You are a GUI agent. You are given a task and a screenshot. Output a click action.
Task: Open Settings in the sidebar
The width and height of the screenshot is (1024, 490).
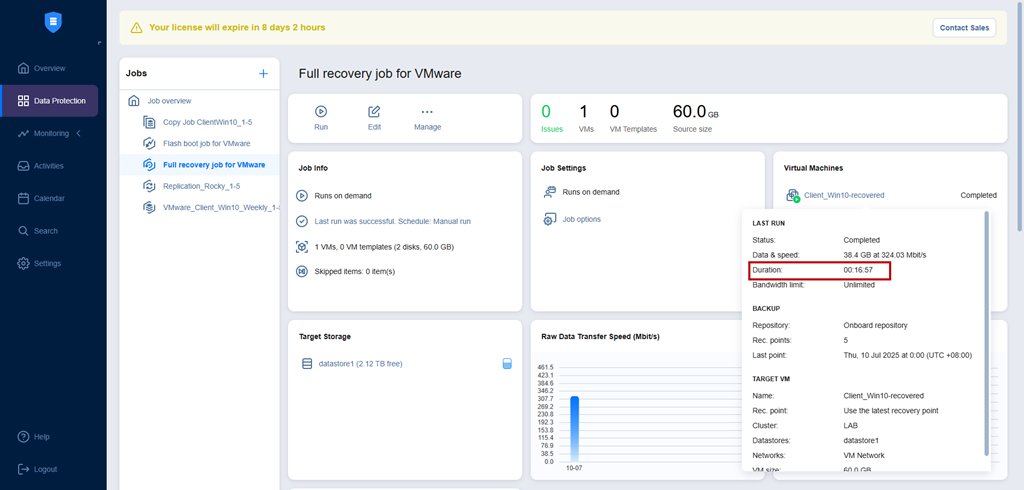click(x=48, y=263)
